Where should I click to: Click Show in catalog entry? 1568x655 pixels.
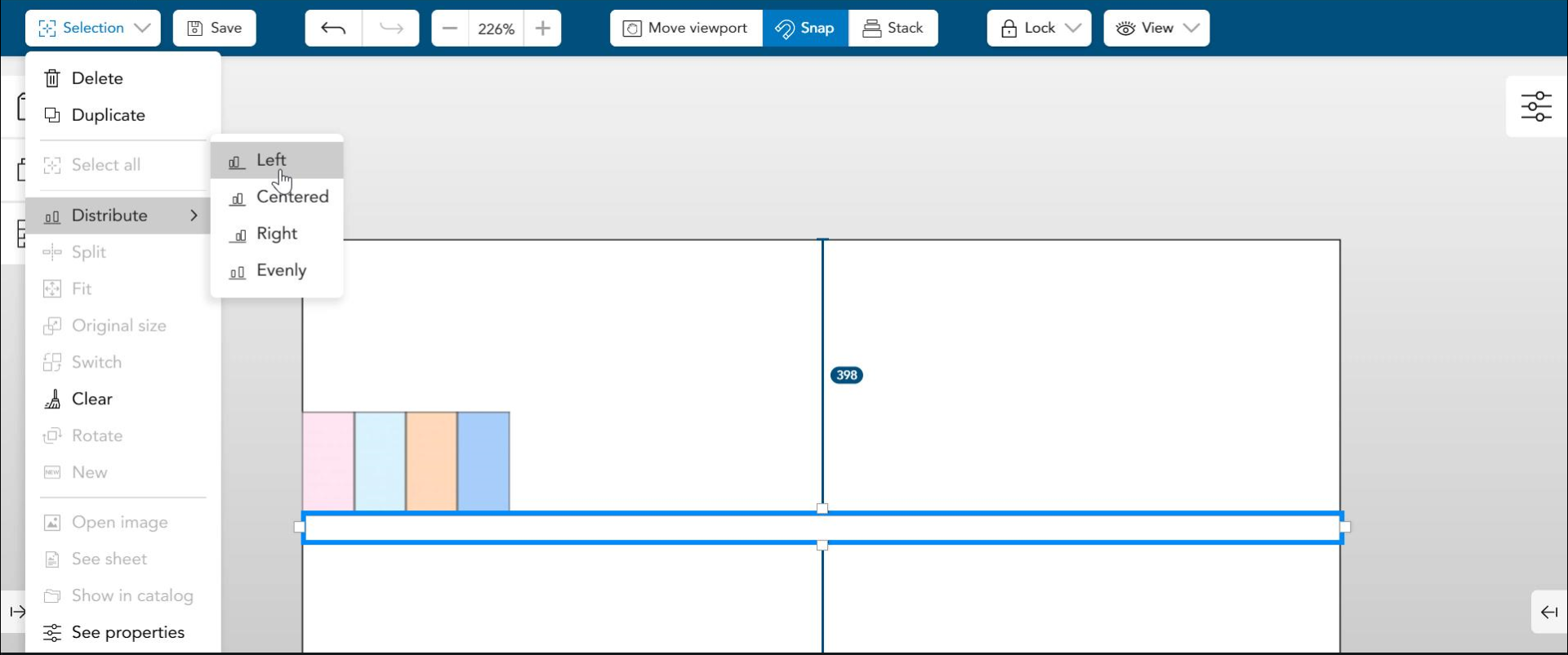[x=122, y=596]
